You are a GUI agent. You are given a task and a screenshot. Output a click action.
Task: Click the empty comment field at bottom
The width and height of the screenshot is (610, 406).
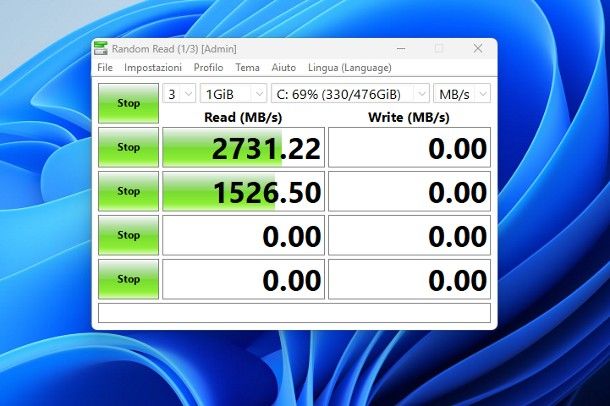coord(294,313)
